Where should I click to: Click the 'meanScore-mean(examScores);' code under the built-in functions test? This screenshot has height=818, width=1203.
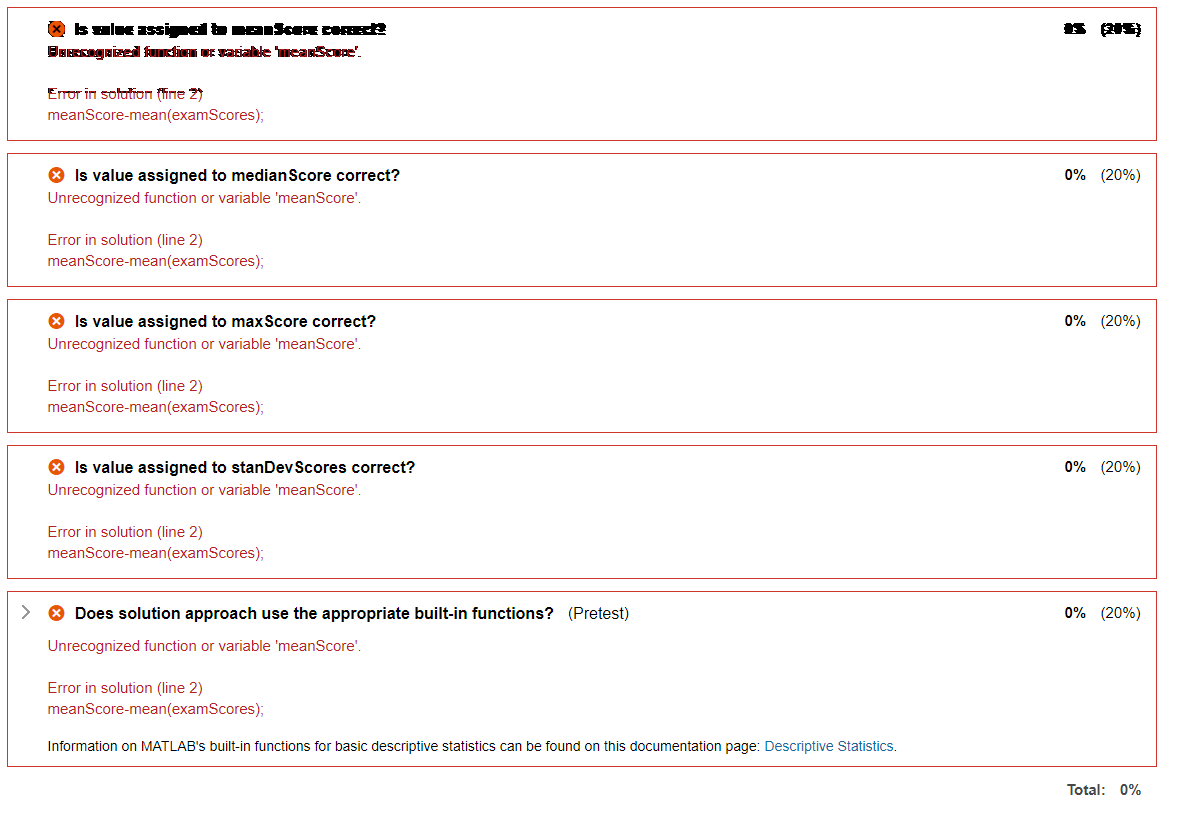[156, 709]
